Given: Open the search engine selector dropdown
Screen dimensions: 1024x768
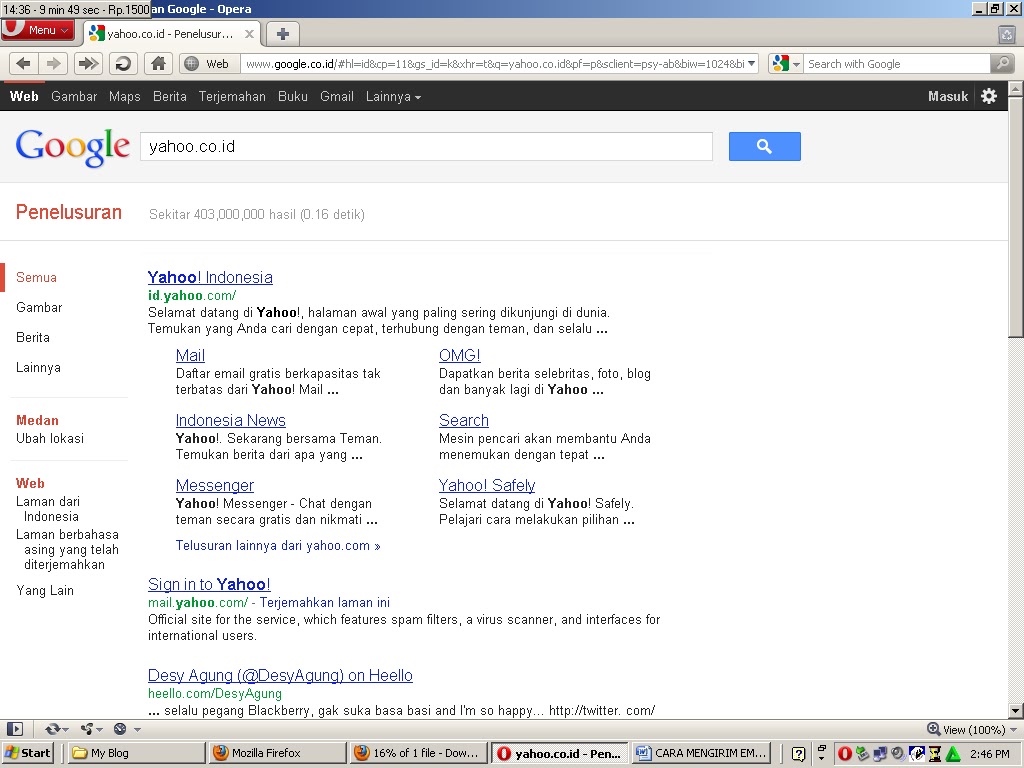Looking at the screenshot, I should pos(786,63).
